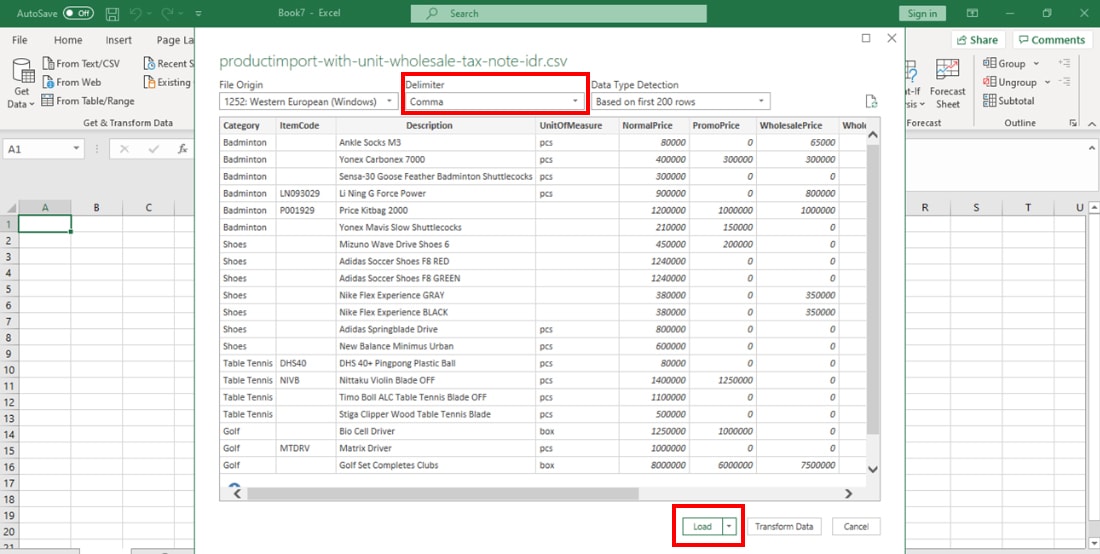The image size is (1100, 554).
Task: Open the Load button dropdown arrow
Action: point(730,527)
